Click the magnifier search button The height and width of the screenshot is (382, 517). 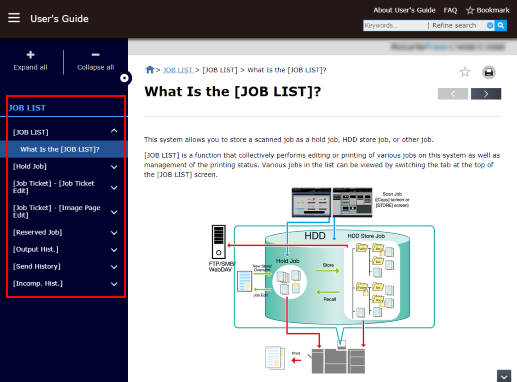pos(501,25)
